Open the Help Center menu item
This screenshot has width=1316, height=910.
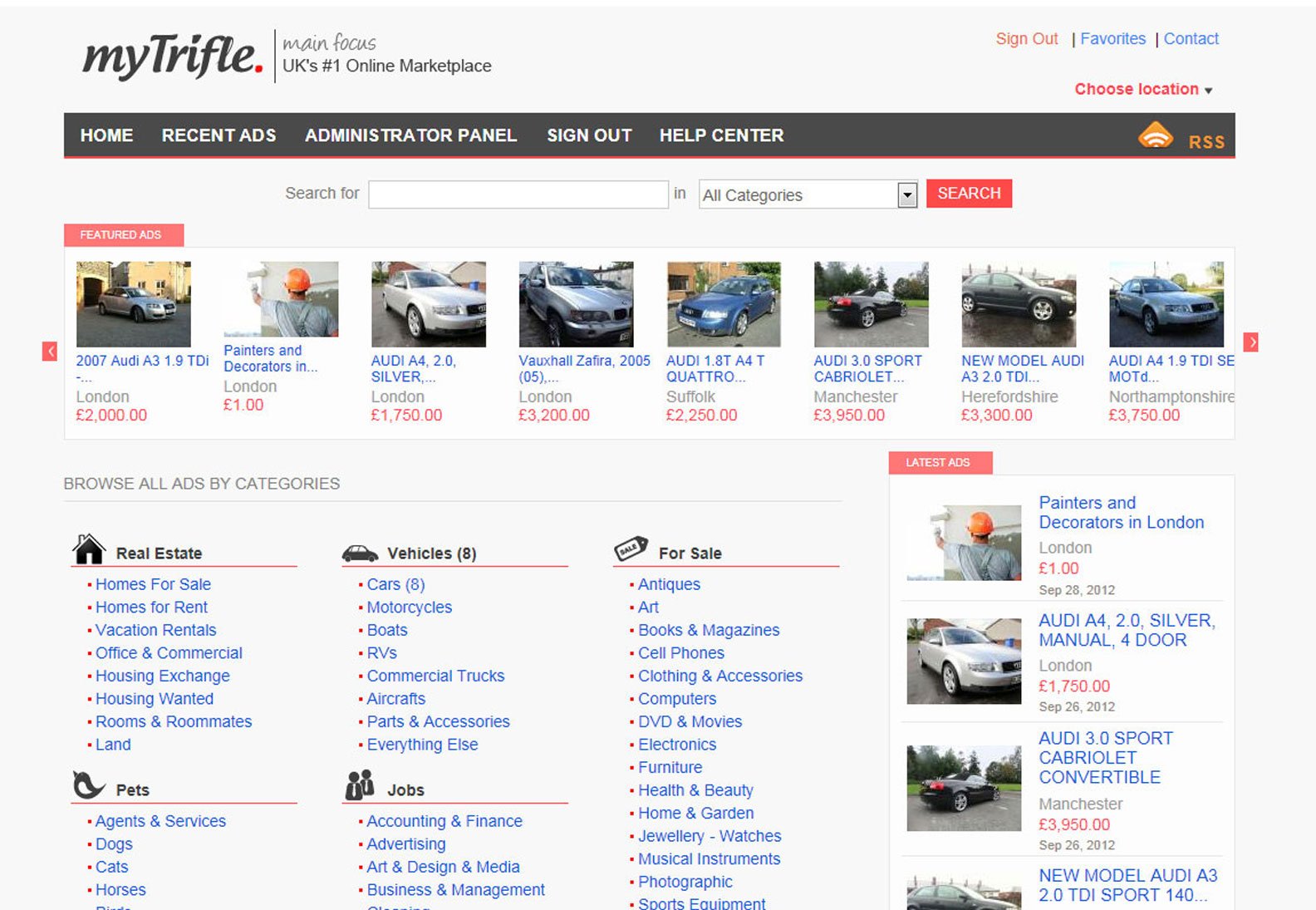coord(721,135)
